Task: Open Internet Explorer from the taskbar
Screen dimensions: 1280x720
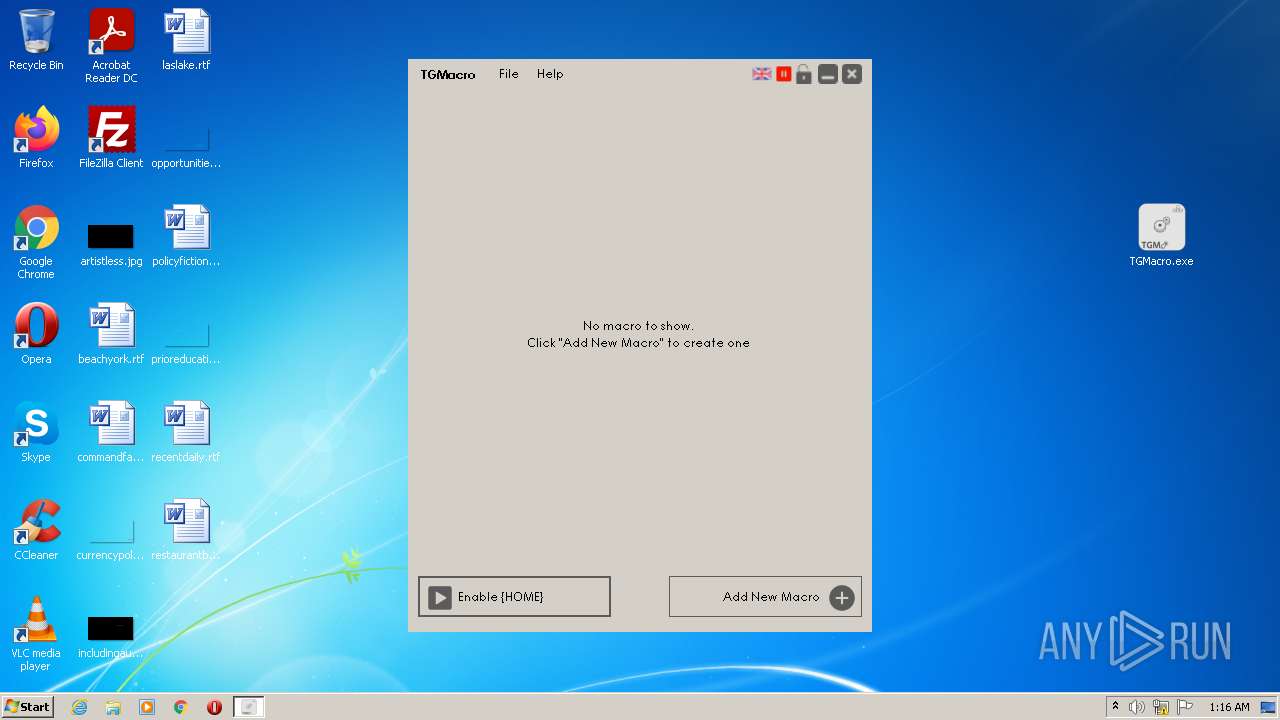Action: pyautogui.click(x=79, y=707)
